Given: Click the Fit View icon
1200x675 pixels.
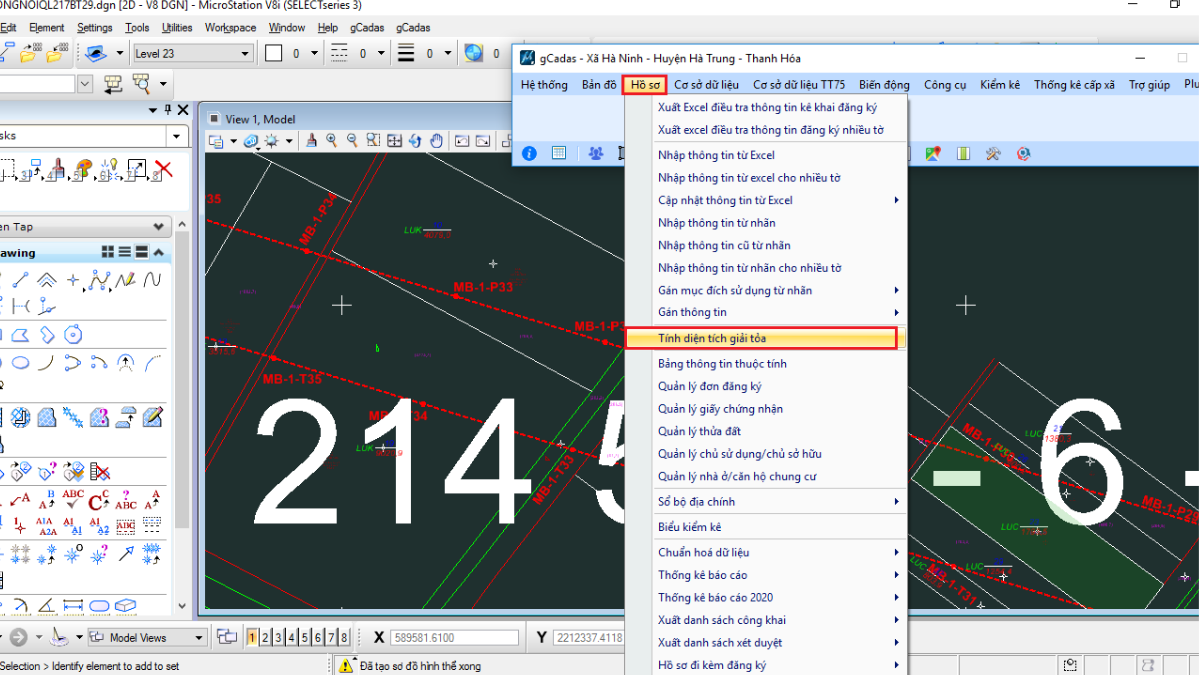Looking at the screenshot, I should point(395,141).
